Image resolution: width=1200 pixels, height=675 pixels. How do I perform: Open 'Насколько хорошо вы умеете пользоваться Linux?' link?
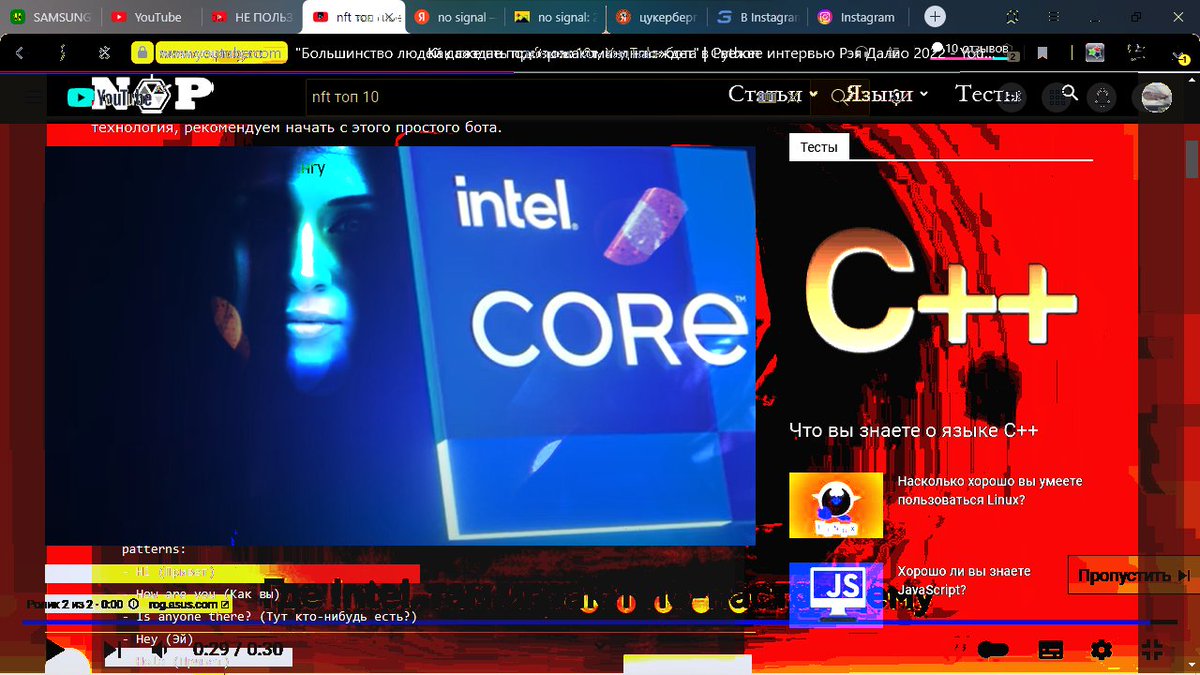(x=990, y=490)
